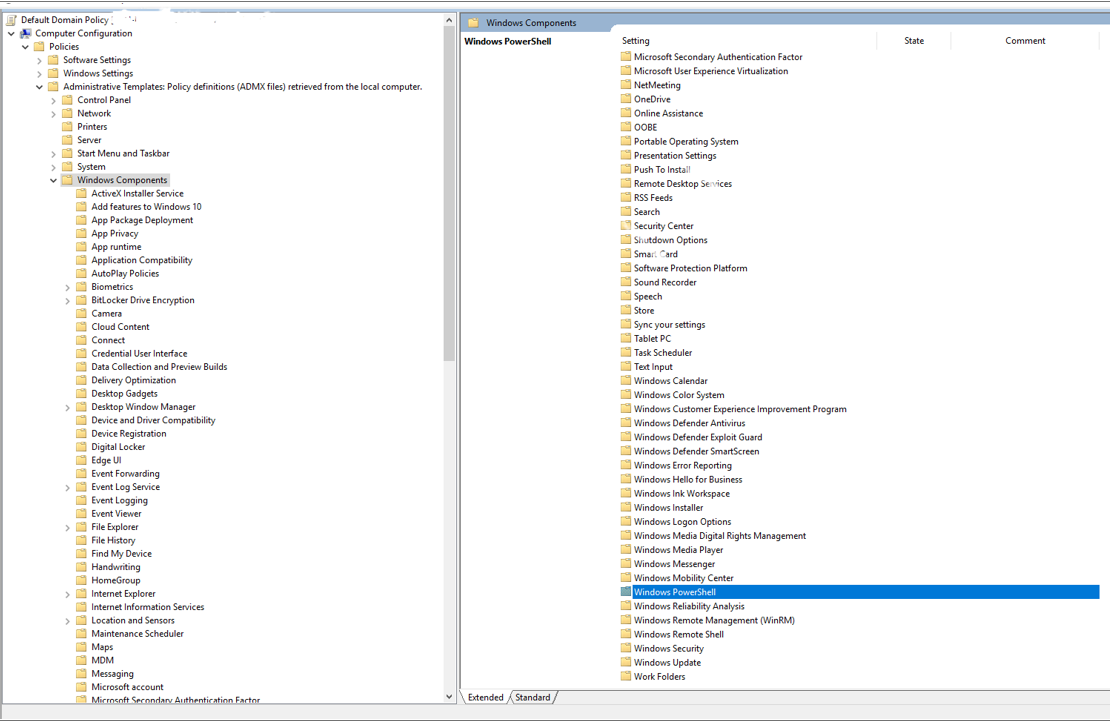Collapse the Computer Configuration node

tap(11, 33)
